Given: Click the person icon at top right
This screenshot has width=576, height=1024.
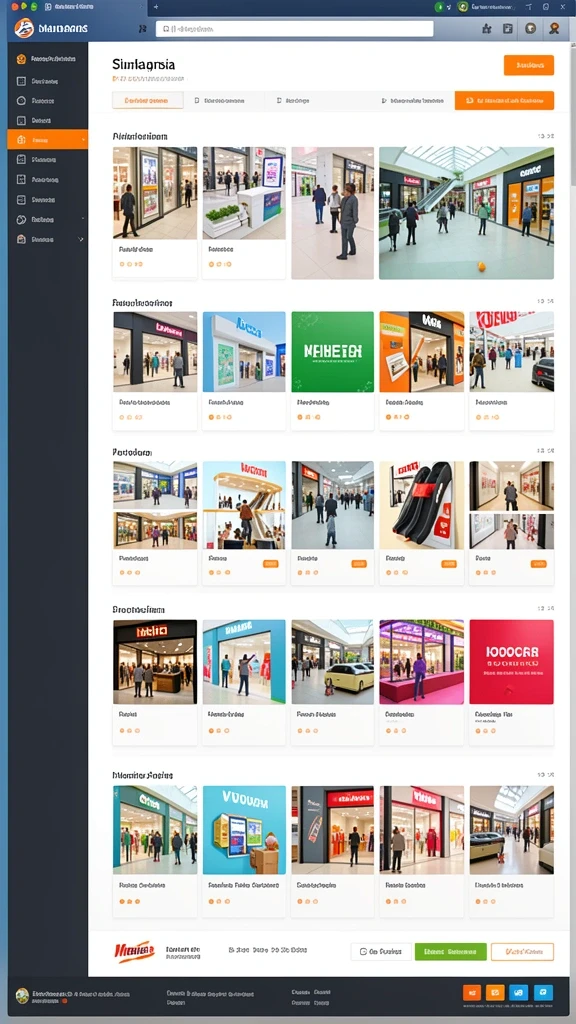Looking at the screenshot, I should pos(554,29).
